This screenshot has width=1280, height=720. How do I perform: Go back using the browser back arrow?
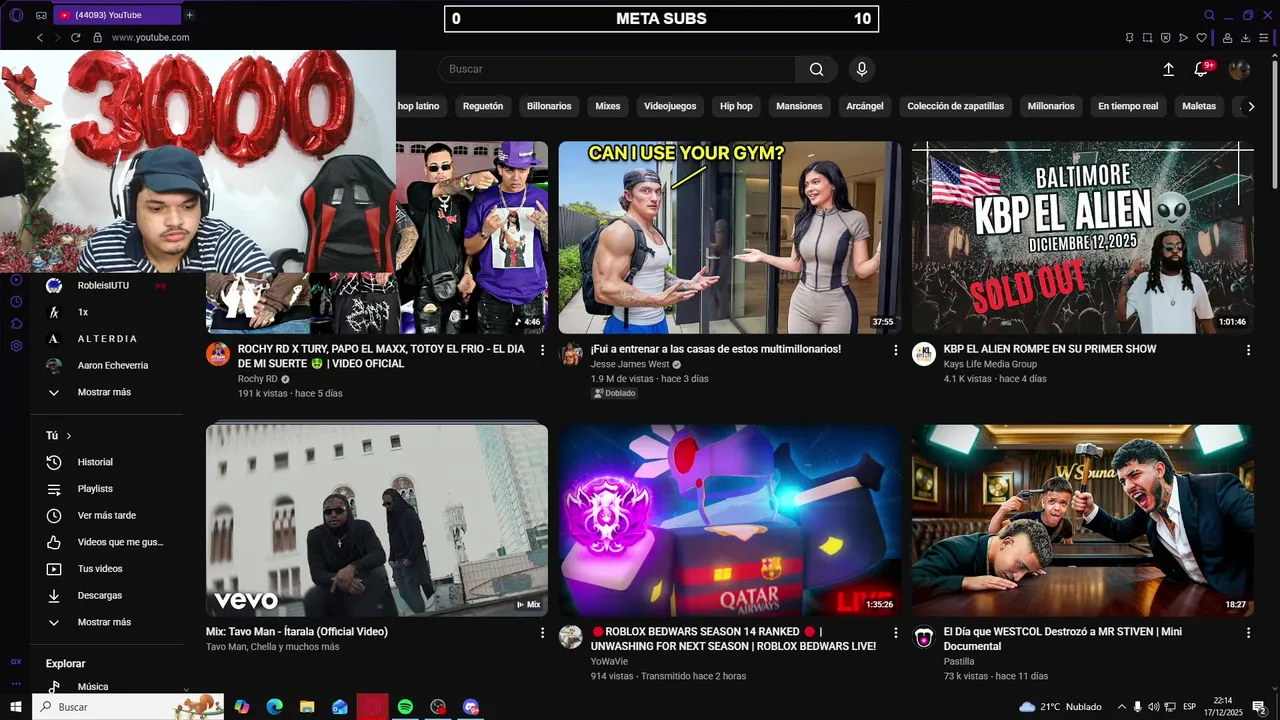click(x=40, y=37)
